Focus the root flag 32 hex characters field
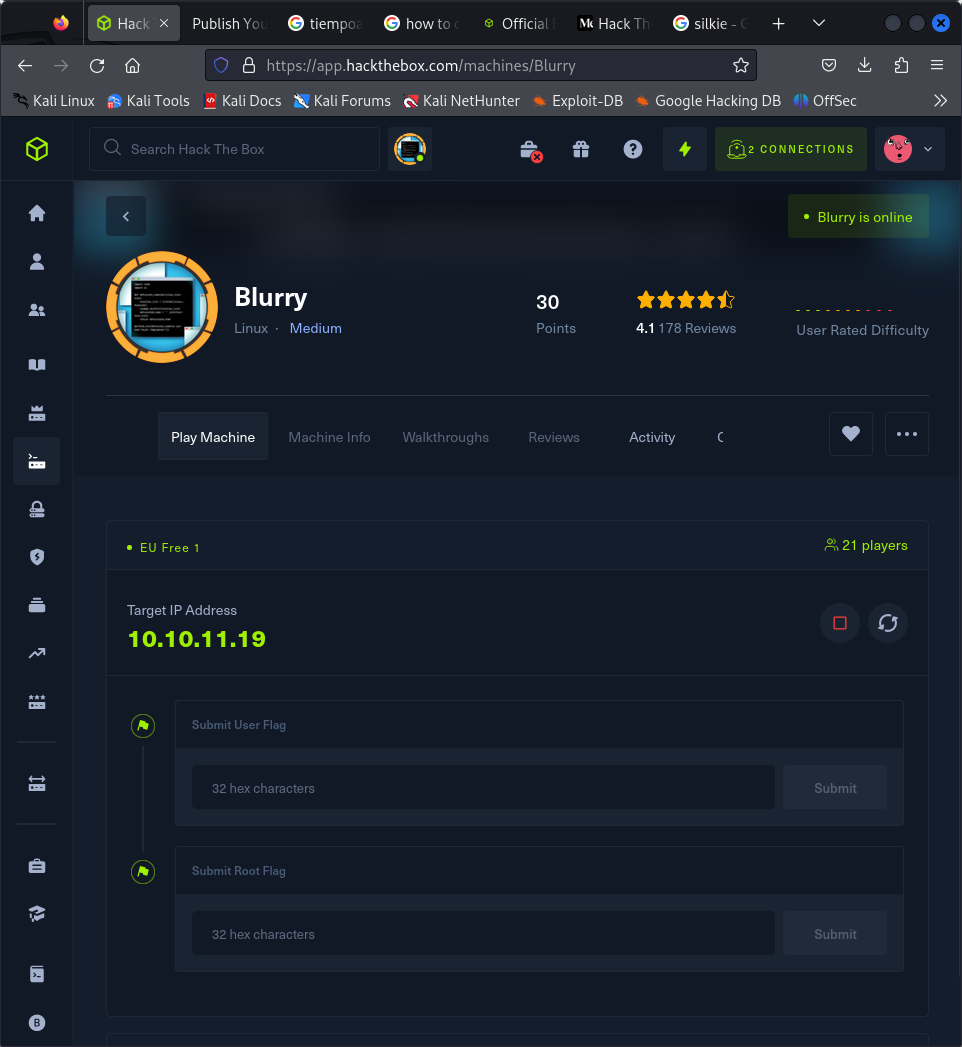 (x=483, y=934)
